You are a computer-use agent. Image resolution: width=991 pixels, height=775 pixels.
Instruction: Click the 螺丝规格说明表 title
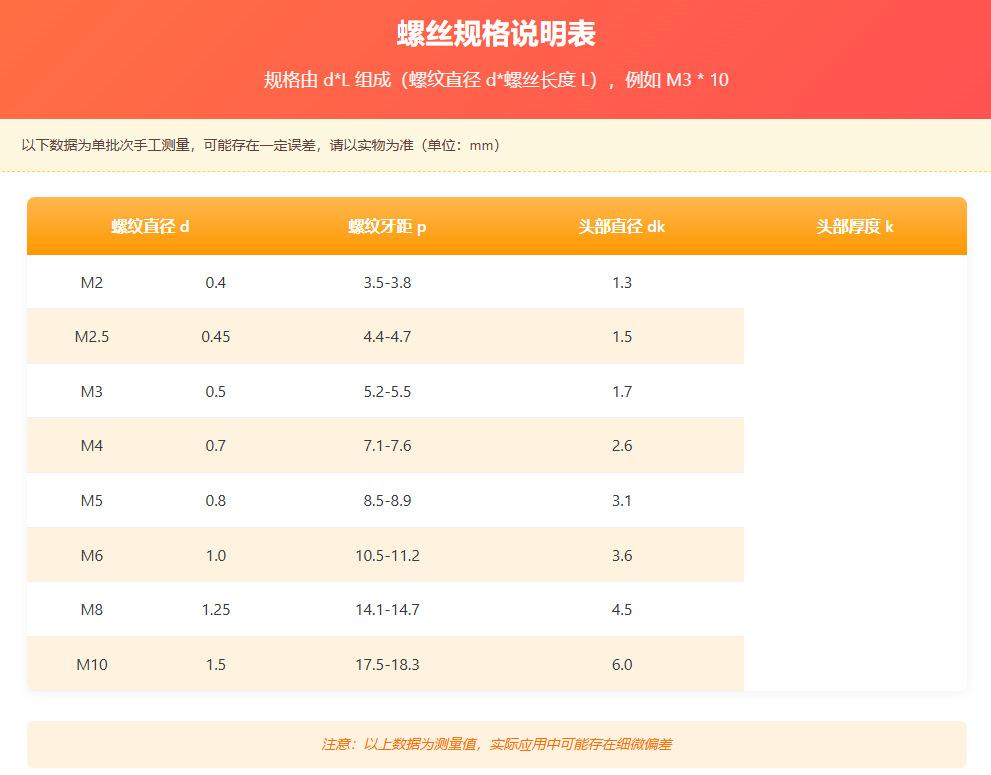(496, 34)
